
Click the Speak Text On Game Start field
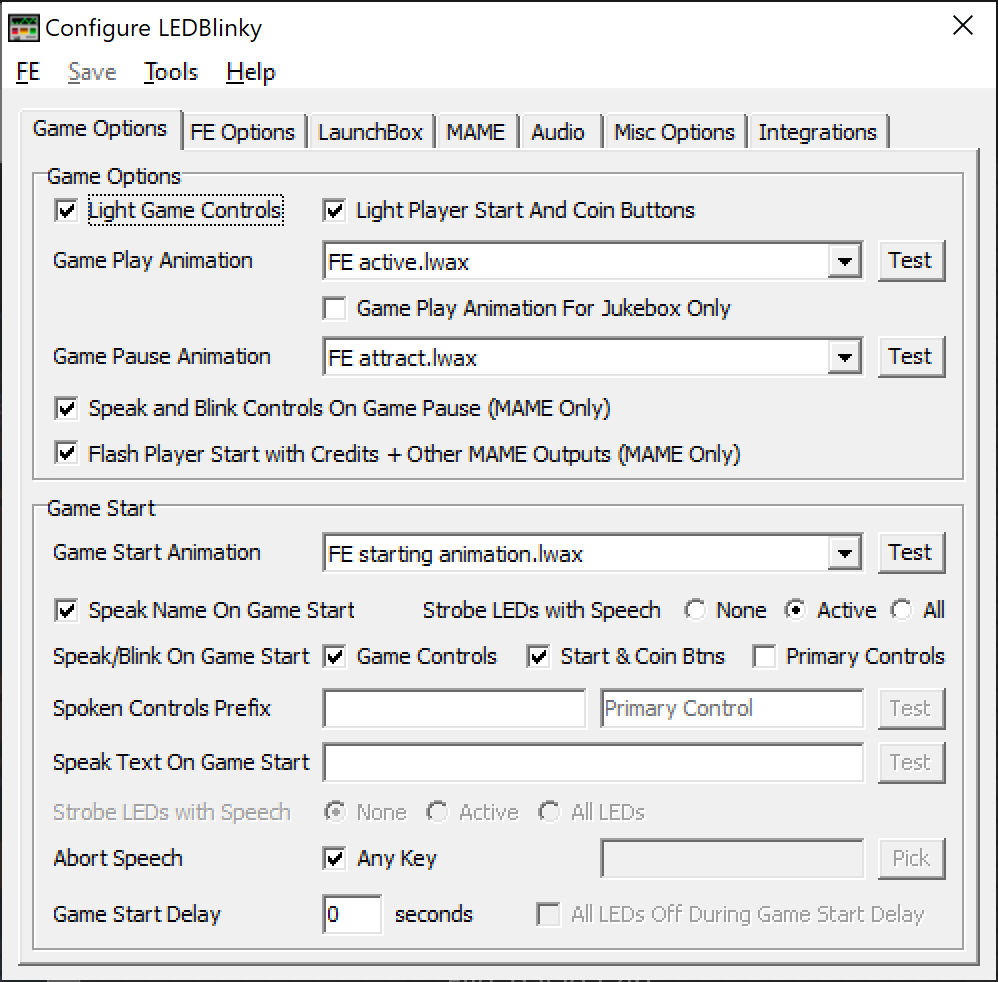(593, 762)
